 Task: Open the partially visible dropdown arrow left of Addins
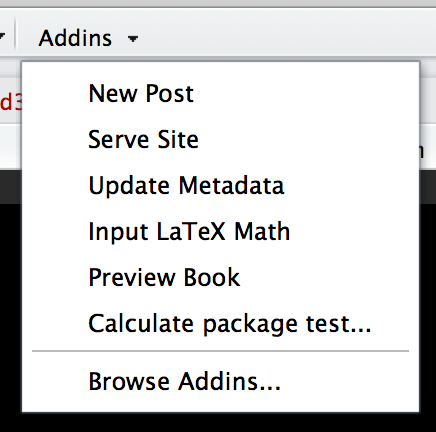click(2, 36)
